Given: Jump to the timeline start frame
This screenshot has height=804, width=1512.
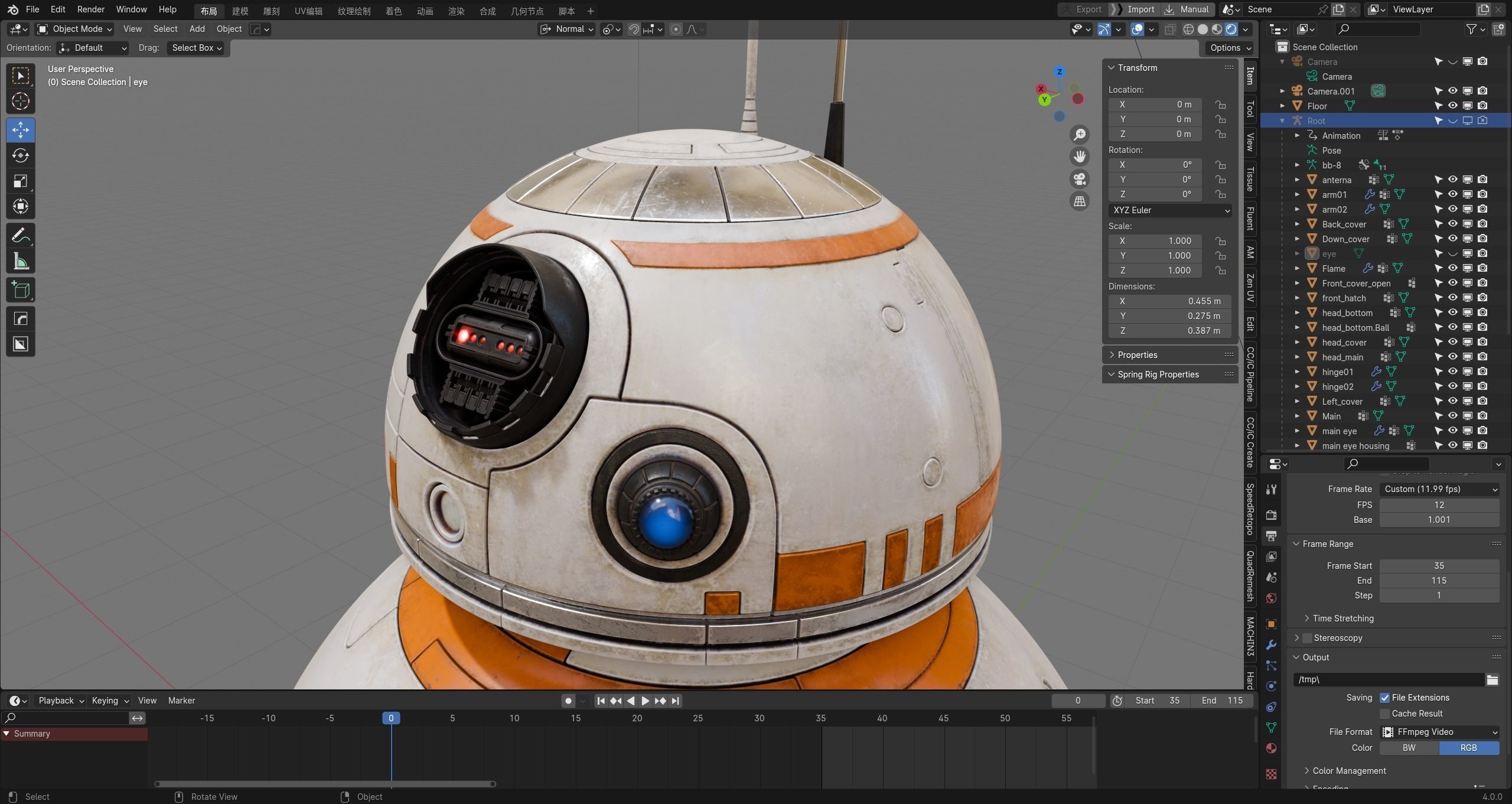Looking at the screenshot, I should (x=601, y=701).
